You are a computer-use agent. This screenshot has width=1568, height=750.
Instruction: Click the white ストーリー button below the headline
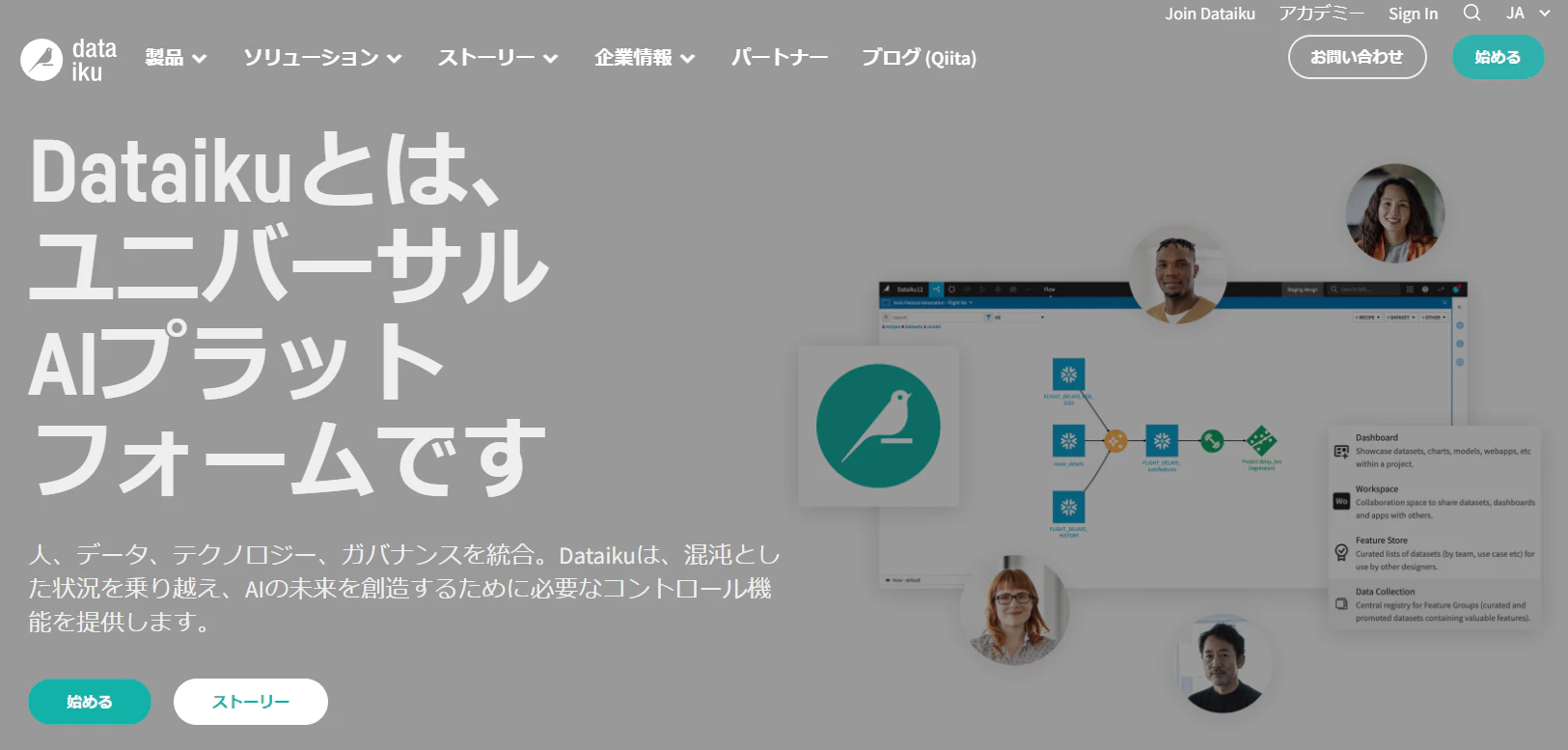[x=251, y=702]
